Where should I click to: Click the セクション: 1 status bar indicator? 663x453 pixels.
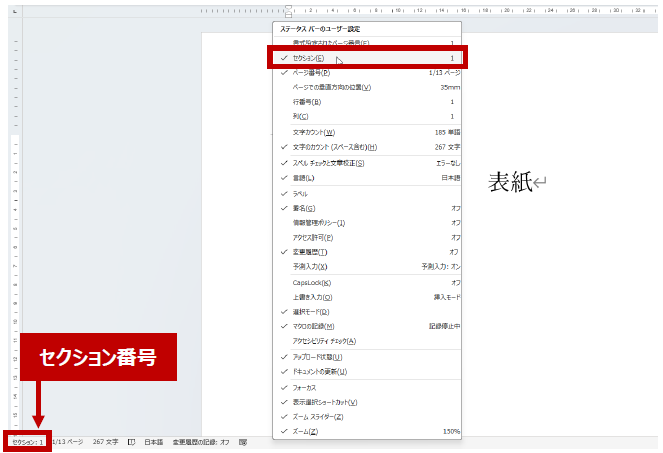(27, 441)
